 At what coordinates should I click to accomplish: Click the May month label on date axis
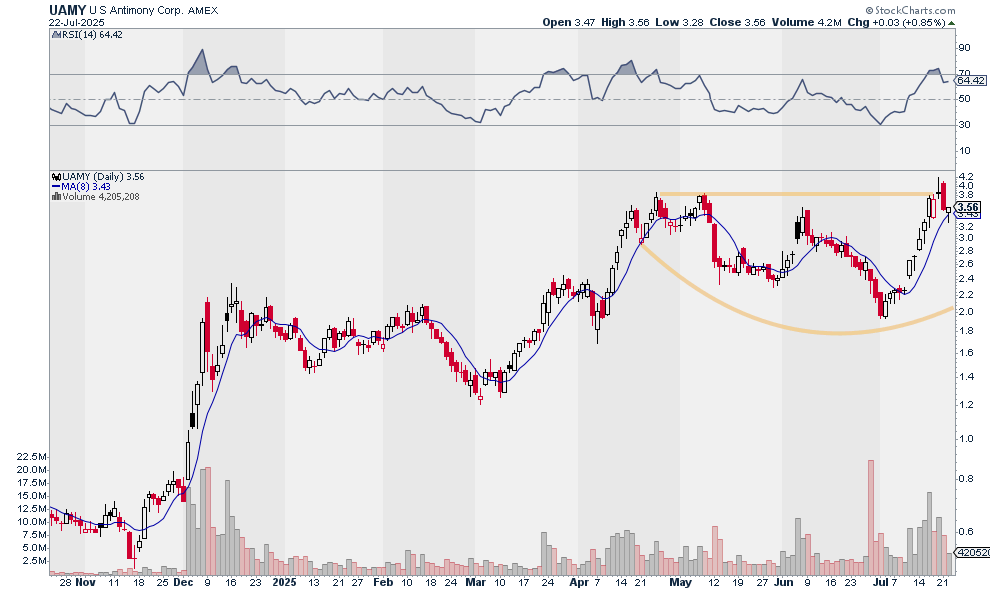tap(680, 582)
